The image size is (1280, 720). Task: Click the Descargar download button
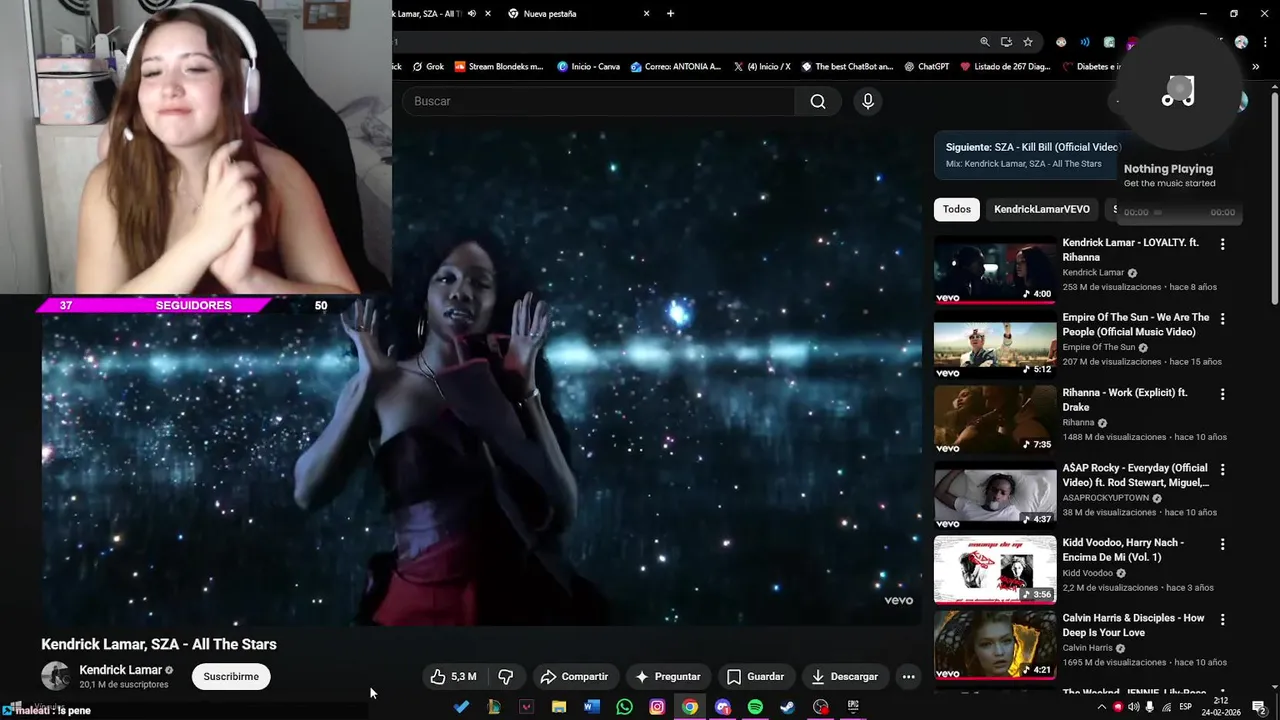(844, 677)
